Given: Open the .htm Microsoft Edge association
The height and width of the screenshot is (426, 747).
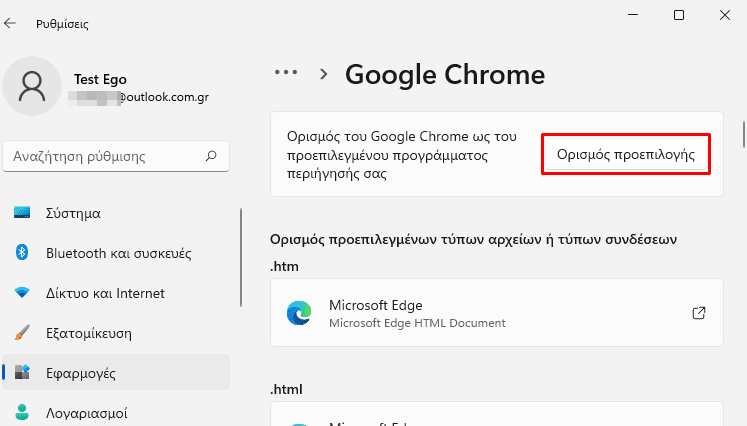Looking at the screenshot, I should tap(497, 313).
